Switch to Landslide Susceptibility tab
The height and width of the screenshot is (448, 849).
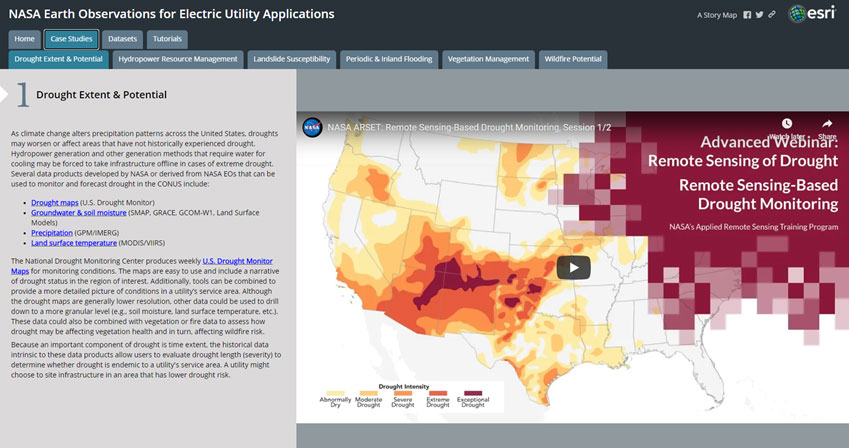[x=292, y=59]
